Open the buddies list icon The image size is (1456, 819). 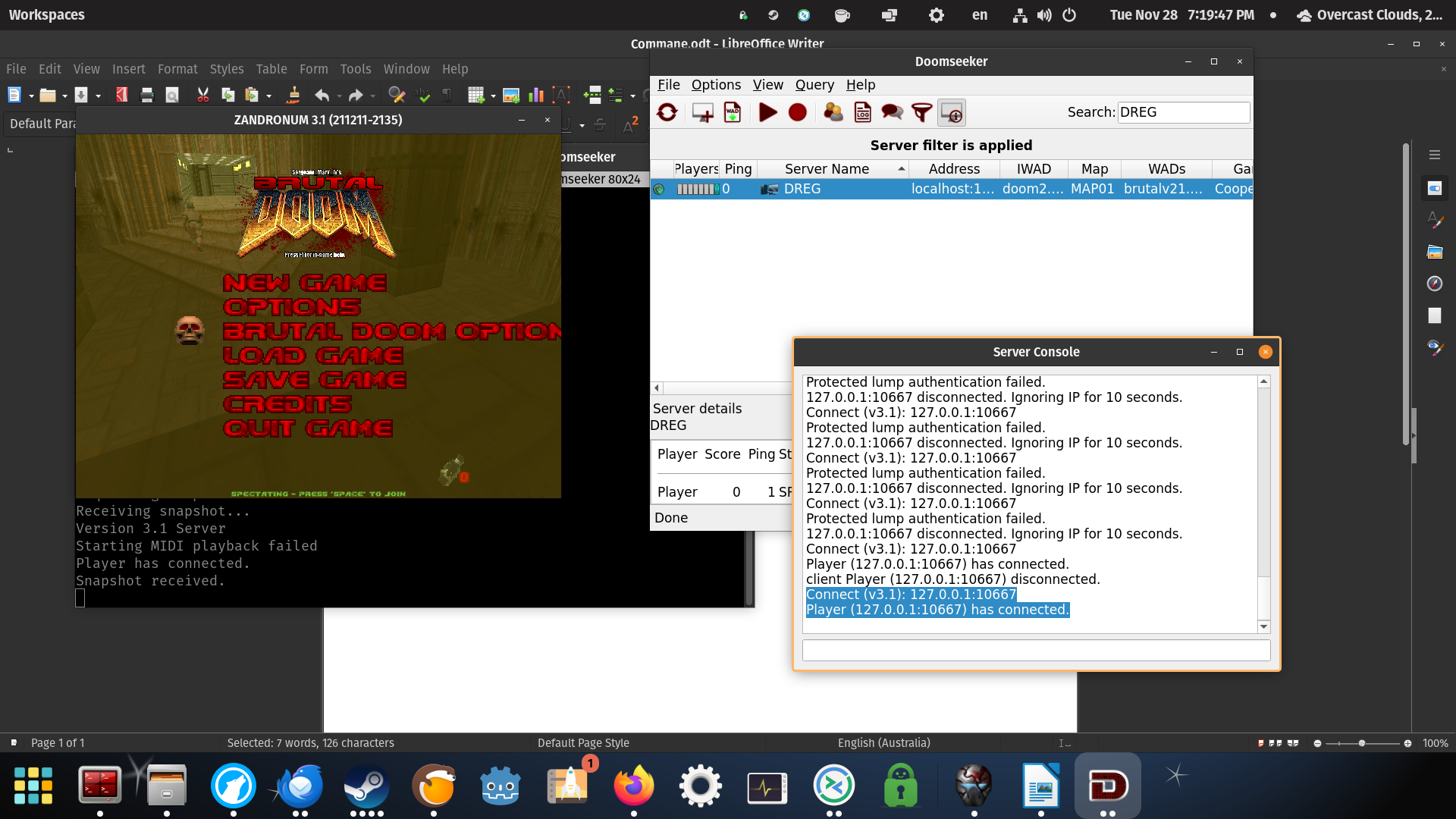pos(833,113)
